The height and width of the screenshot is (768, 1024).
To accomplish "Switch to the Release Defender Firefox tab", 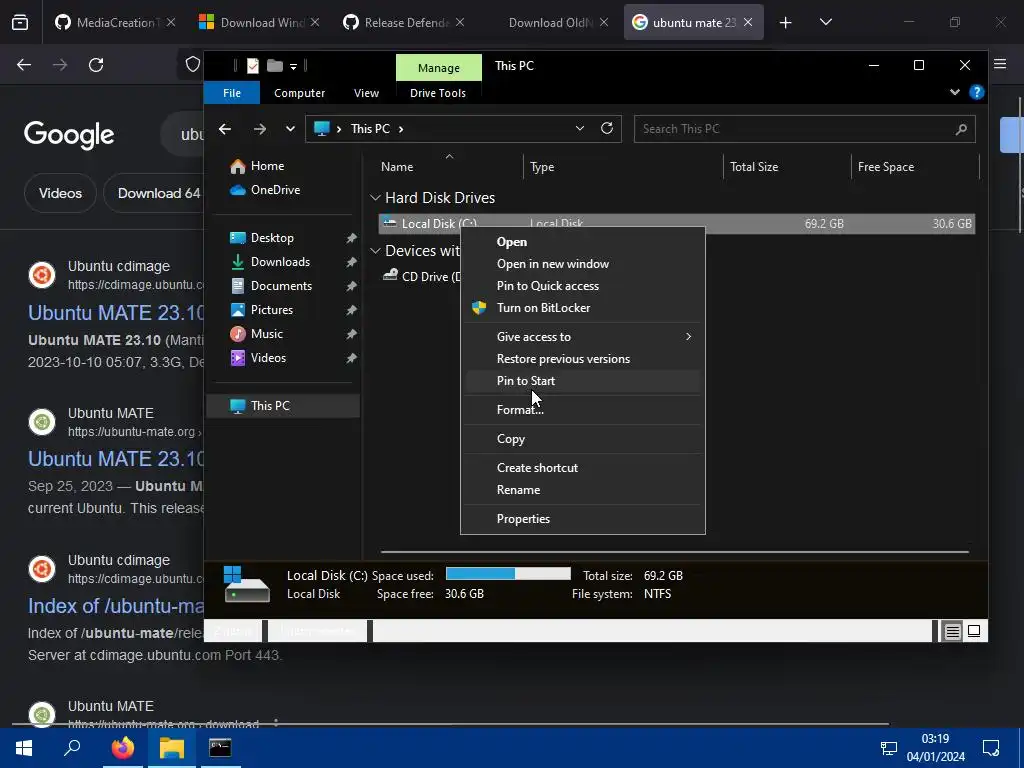I will point(405,22).
